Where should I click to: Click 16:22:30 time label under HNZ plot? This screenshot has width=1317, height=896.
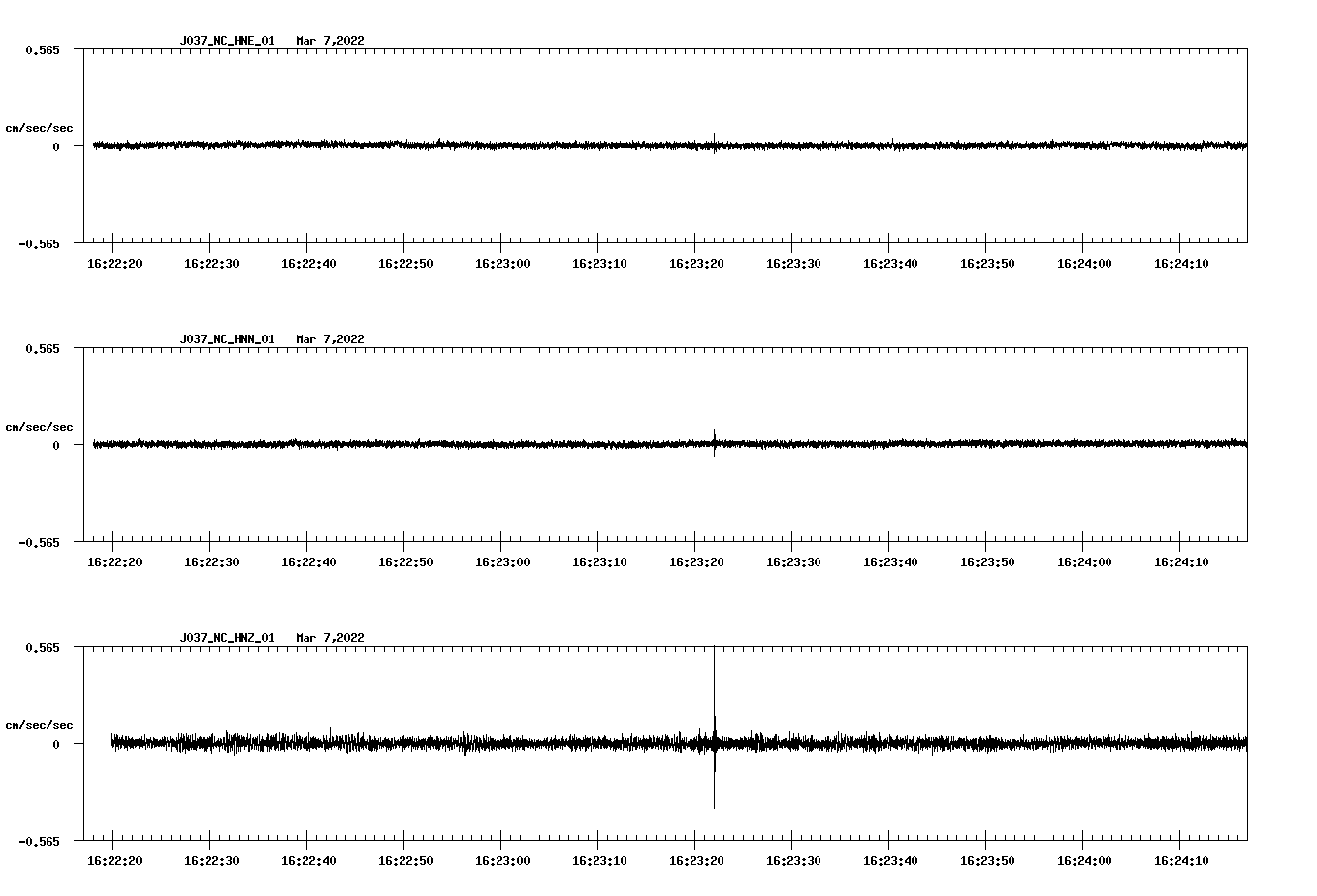coord(210,860)
